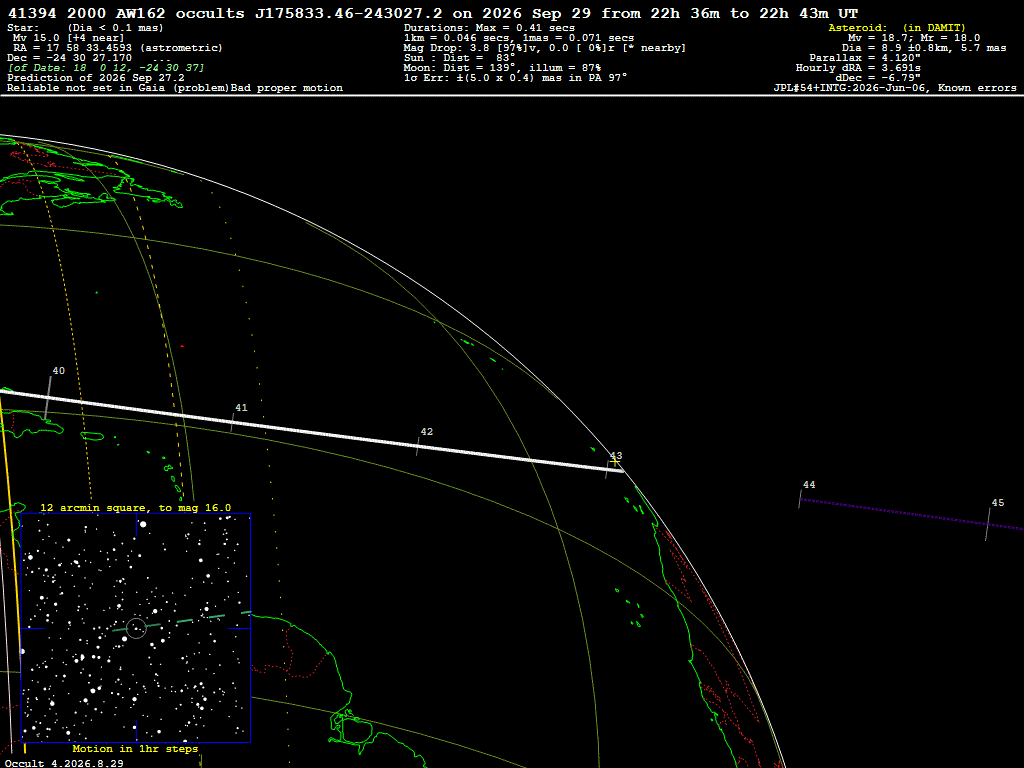This screenshot has height=768, width=1024.
Task: Click the minute 40 tick marker
Action: pyautogui.click(x=48, y=397)
